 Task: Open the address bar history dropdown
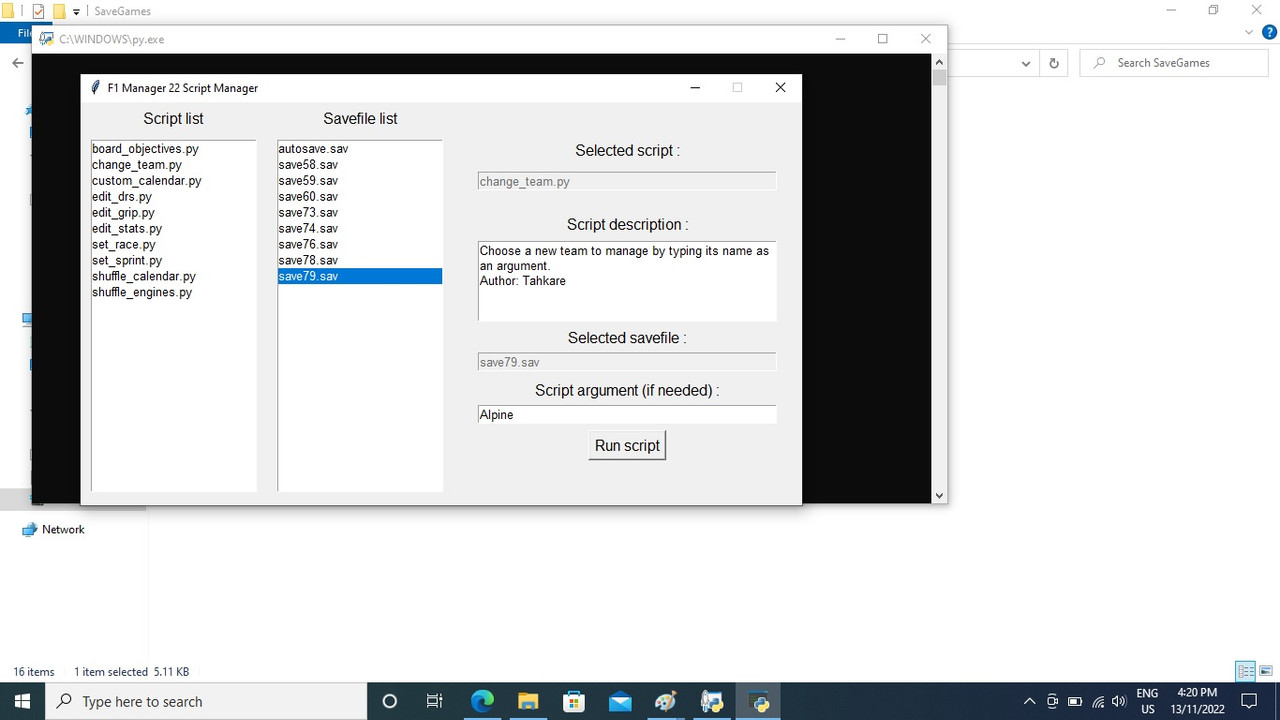tap(1025, 62)
